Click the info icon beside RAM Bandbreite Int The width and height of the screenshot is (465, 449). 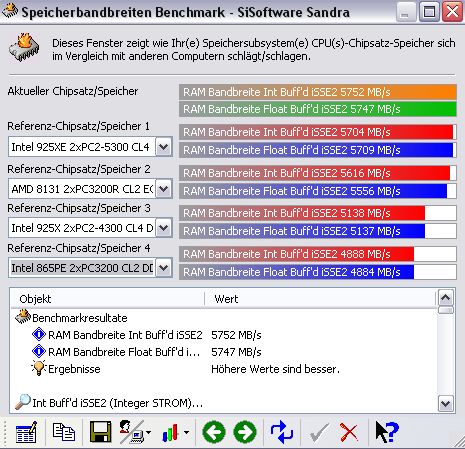(39, 334)
